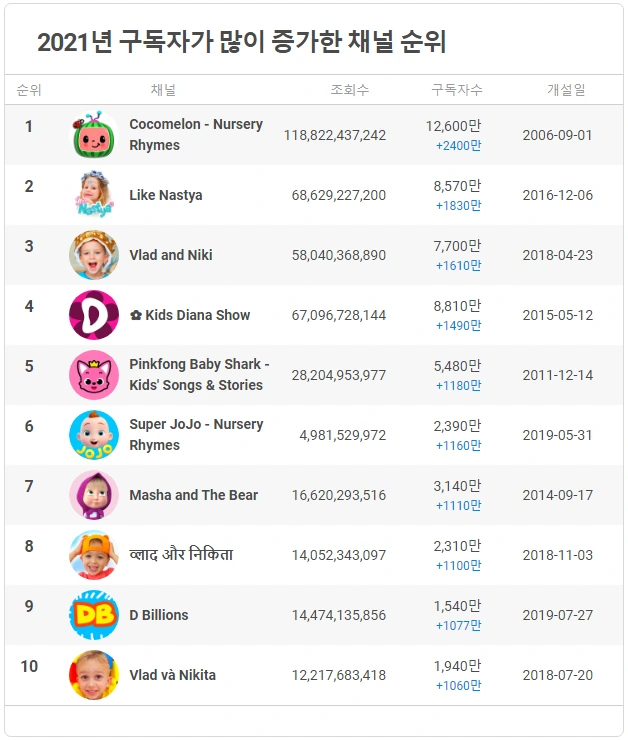
Task: Click the 개설일 column header
Action: tap(566, 90)
